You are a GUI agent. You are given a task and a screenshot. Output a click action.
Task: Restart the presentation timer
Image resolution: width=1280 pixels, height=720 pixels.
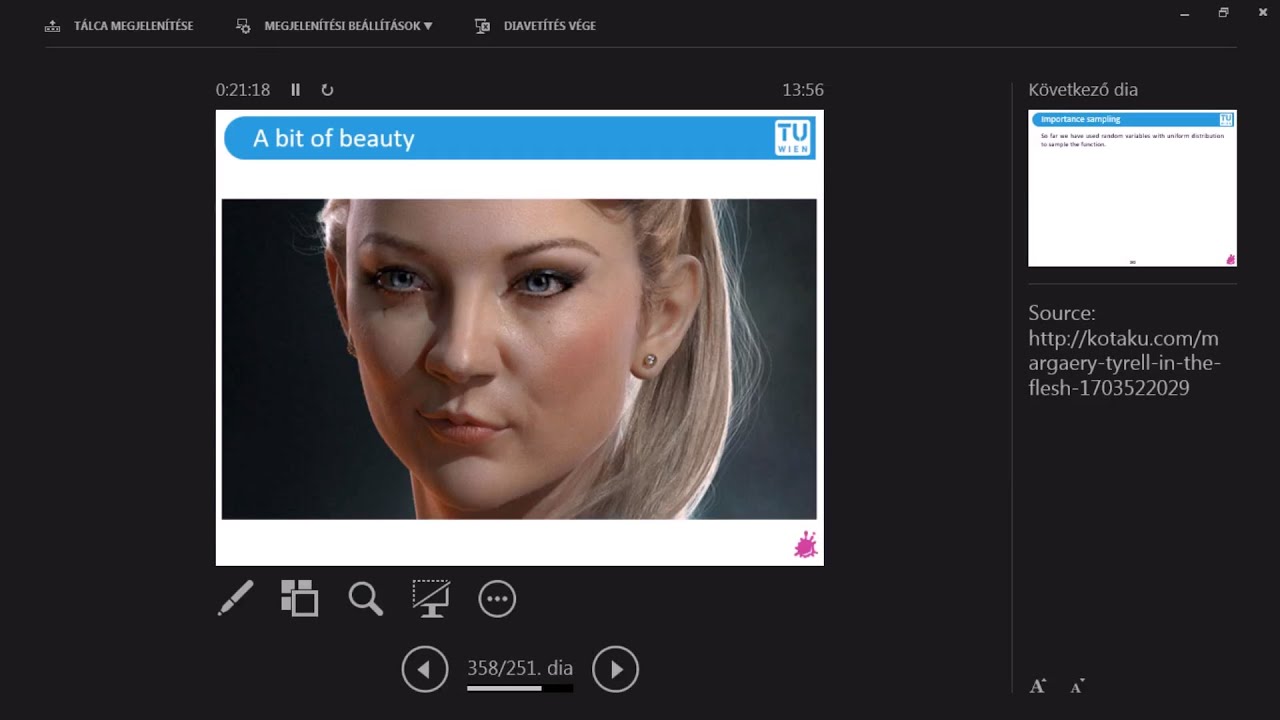pos(327,90)
